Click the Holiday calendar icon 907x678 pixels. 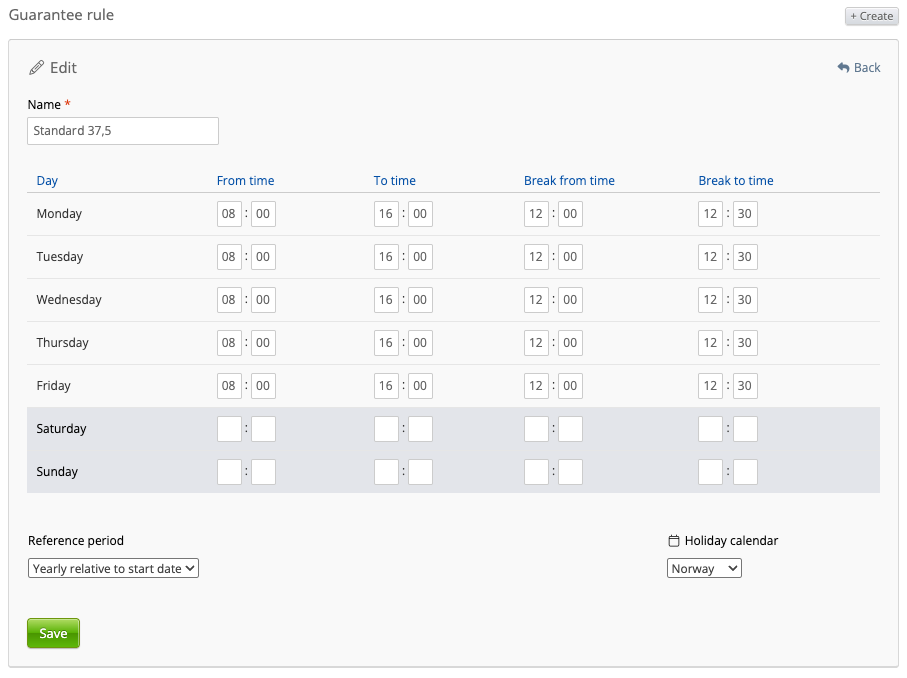[x=674, y=541]
